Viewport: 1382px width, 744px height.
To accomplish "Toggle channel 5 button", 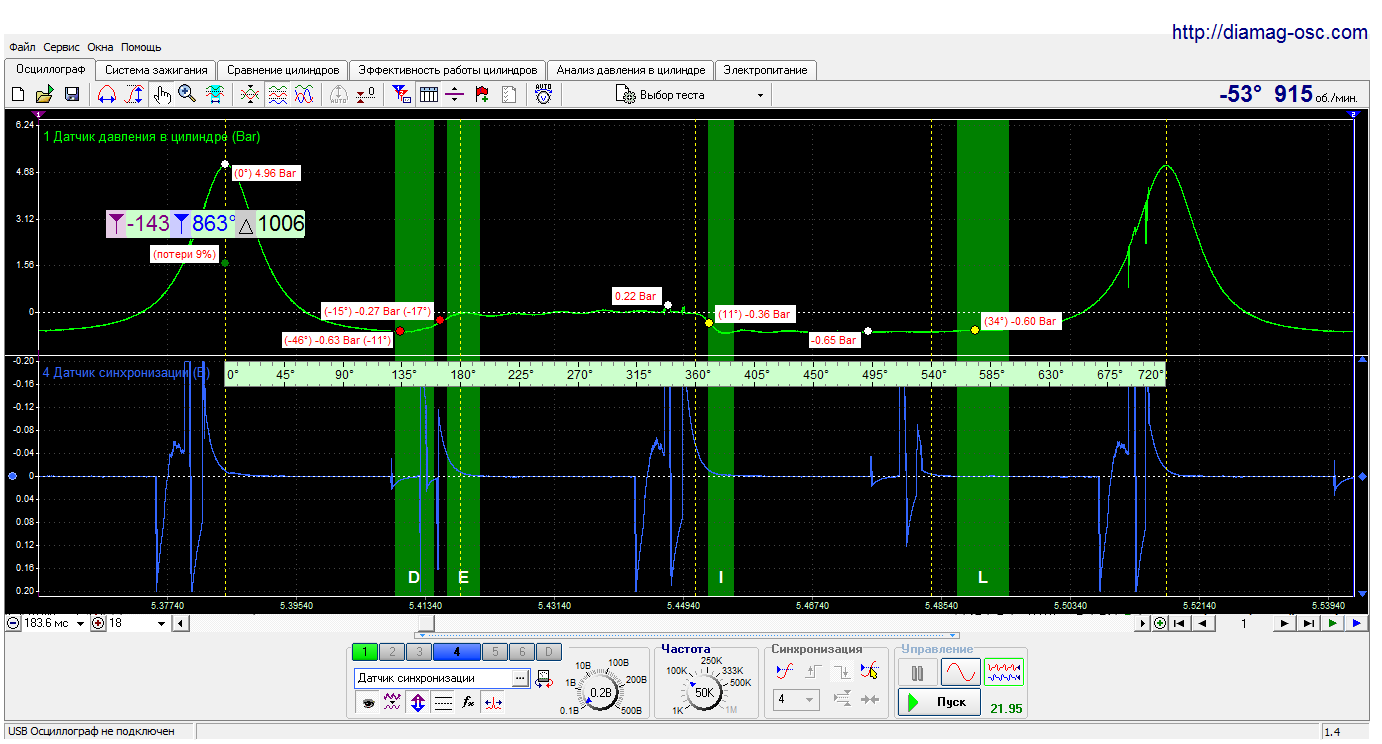I will 494,652.
